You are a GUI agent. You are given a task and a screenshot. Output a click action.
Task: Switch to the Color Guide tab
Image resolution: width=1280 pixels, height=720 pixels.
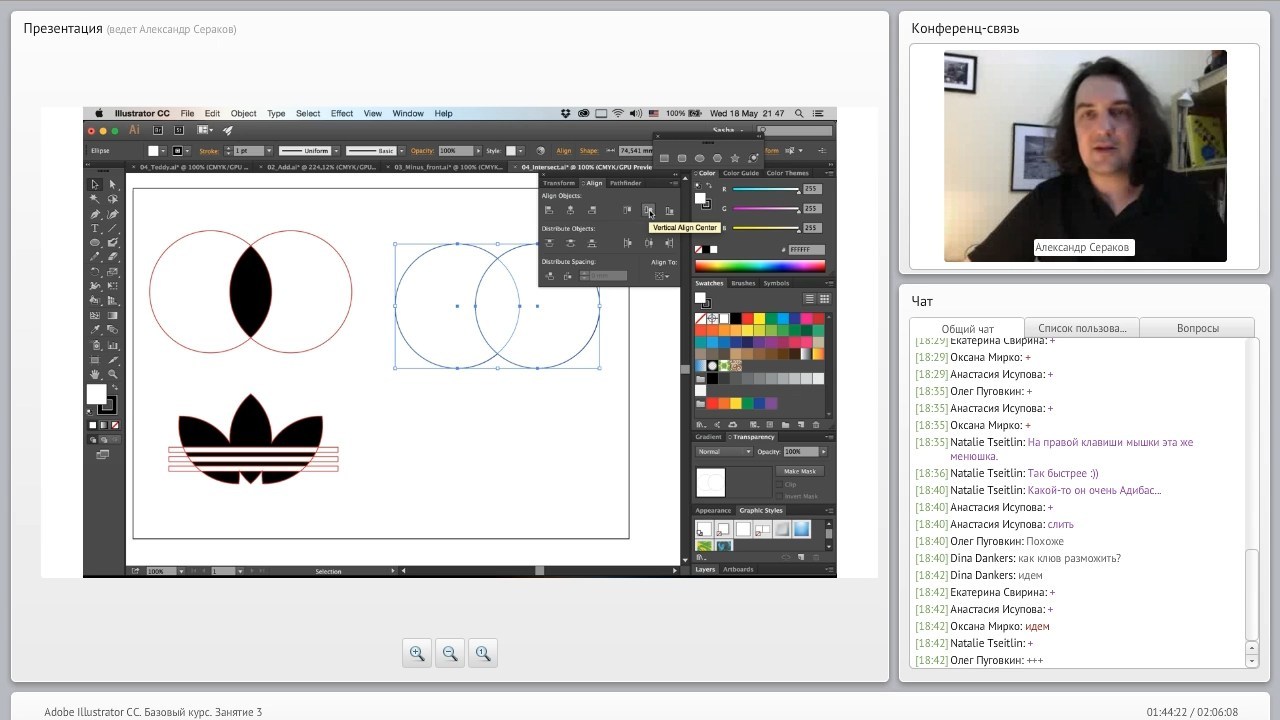click(x=741, y=173)
